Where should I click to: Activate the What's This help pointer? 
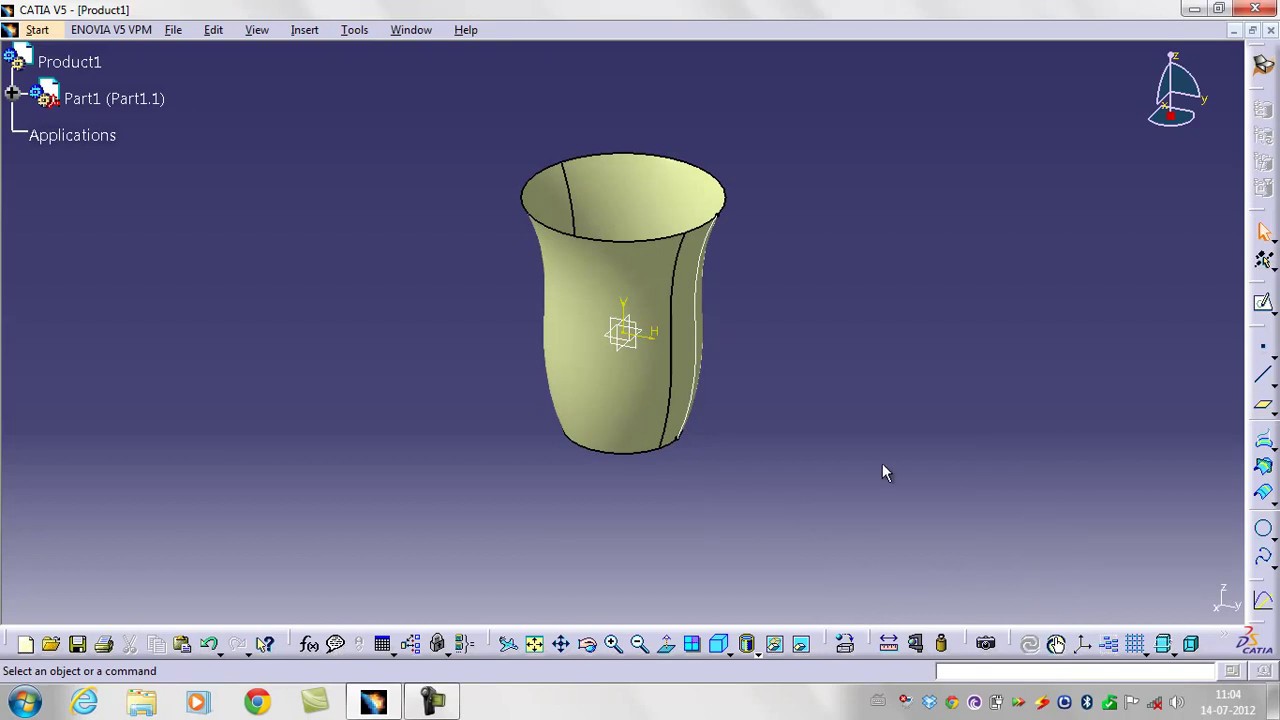(265, 645)
